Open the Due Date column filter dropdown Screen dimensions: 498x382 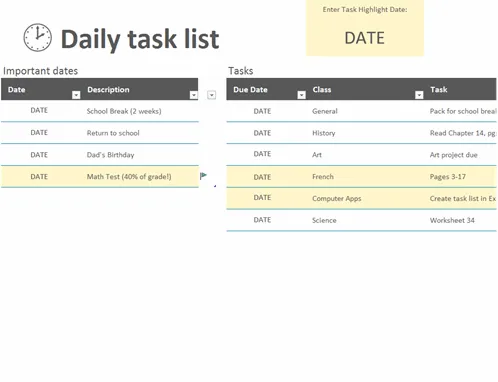(x=301, y=95)
